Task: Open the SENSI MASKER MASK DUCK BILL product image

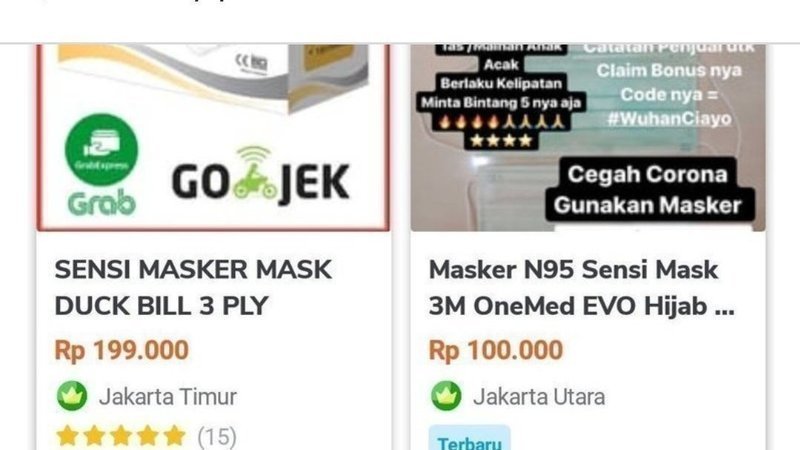Action: (213, 137)
